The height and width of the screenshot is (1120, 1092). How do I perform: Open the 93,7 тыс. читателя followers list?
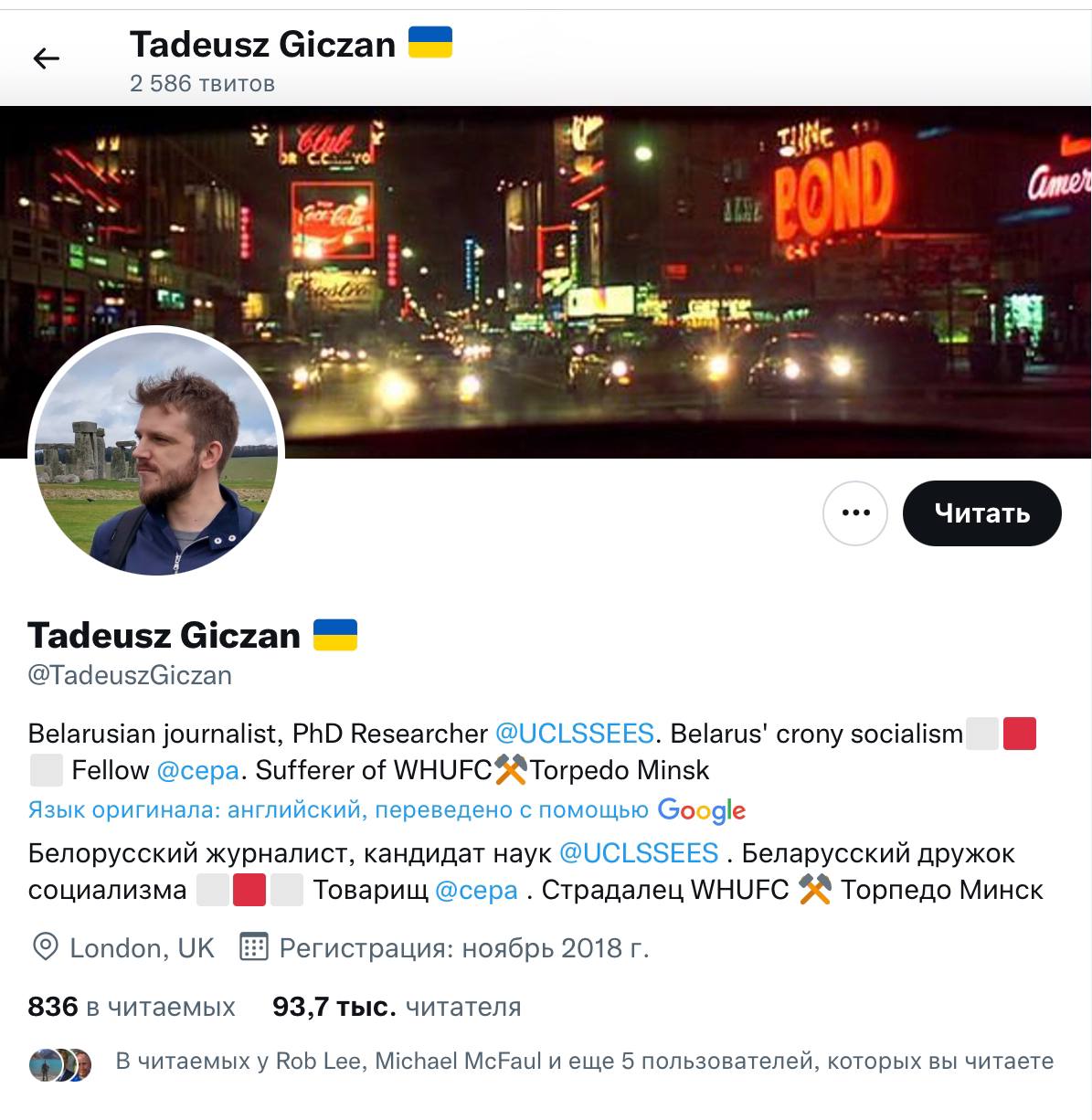point(397,1007)
